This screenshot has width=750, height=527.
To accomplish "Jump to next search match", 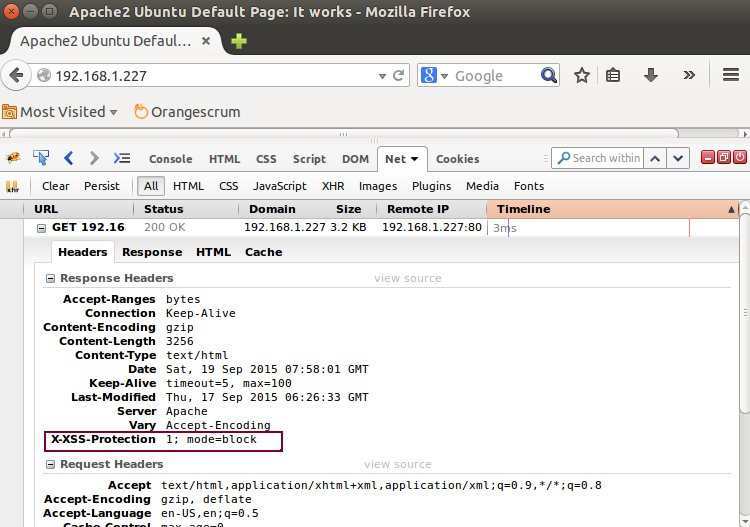I will tap(678, 158).
